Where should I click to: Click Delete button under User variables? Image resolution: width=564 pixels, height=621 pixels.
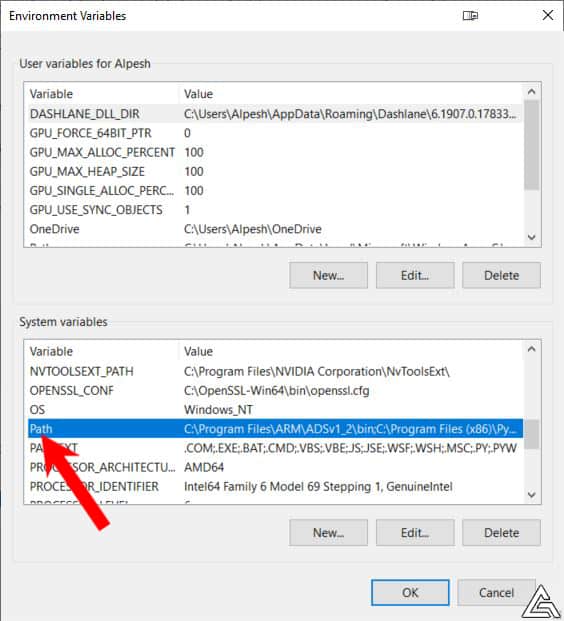coord(501,275)
